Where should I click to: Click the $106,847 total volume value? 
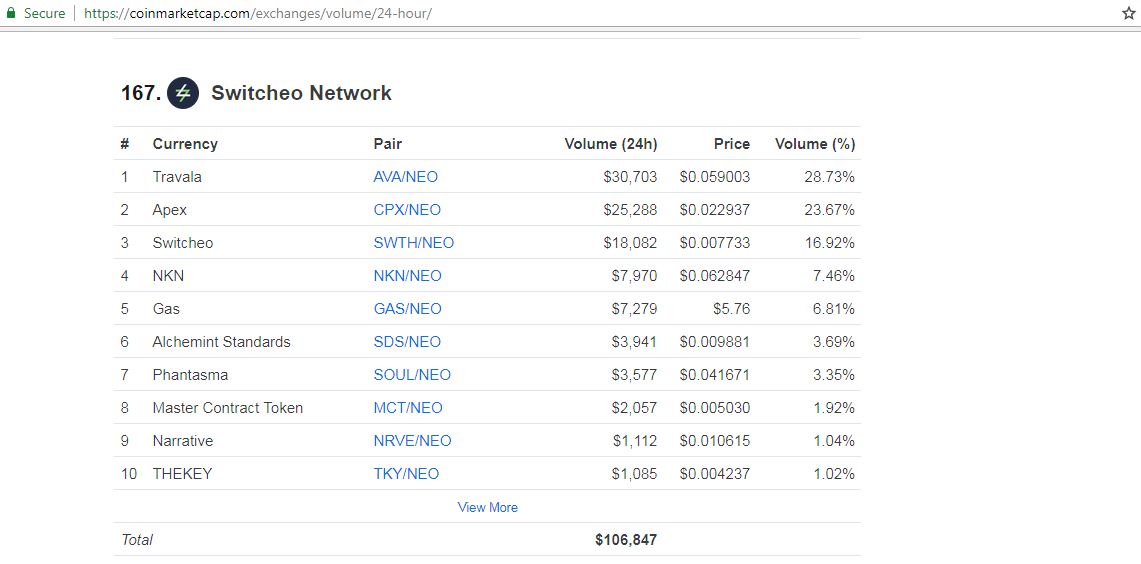pos(626,540)
